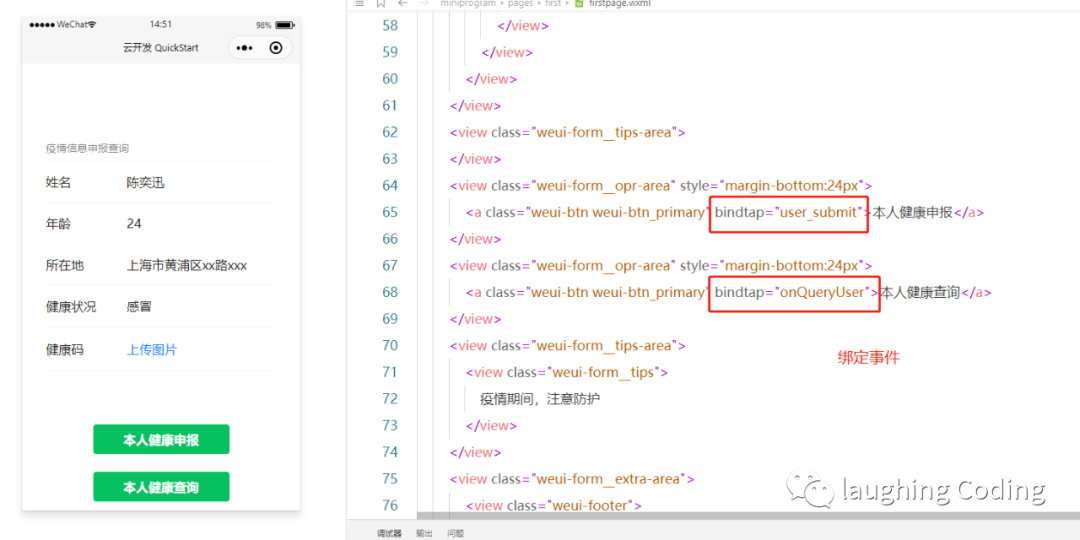Click the 健康码 label in the form
Image resolution: width=1080 pixels, height=540 pixels.
tap(65, 350)
